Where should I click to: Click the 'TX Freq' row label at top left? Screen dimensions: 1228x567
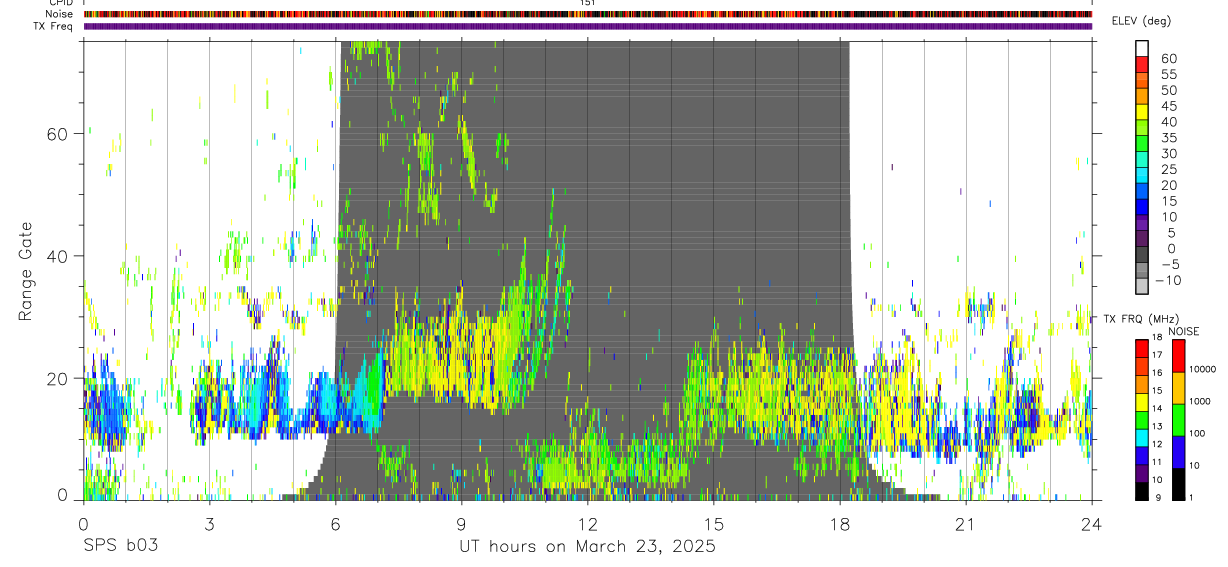pos(55,26)
